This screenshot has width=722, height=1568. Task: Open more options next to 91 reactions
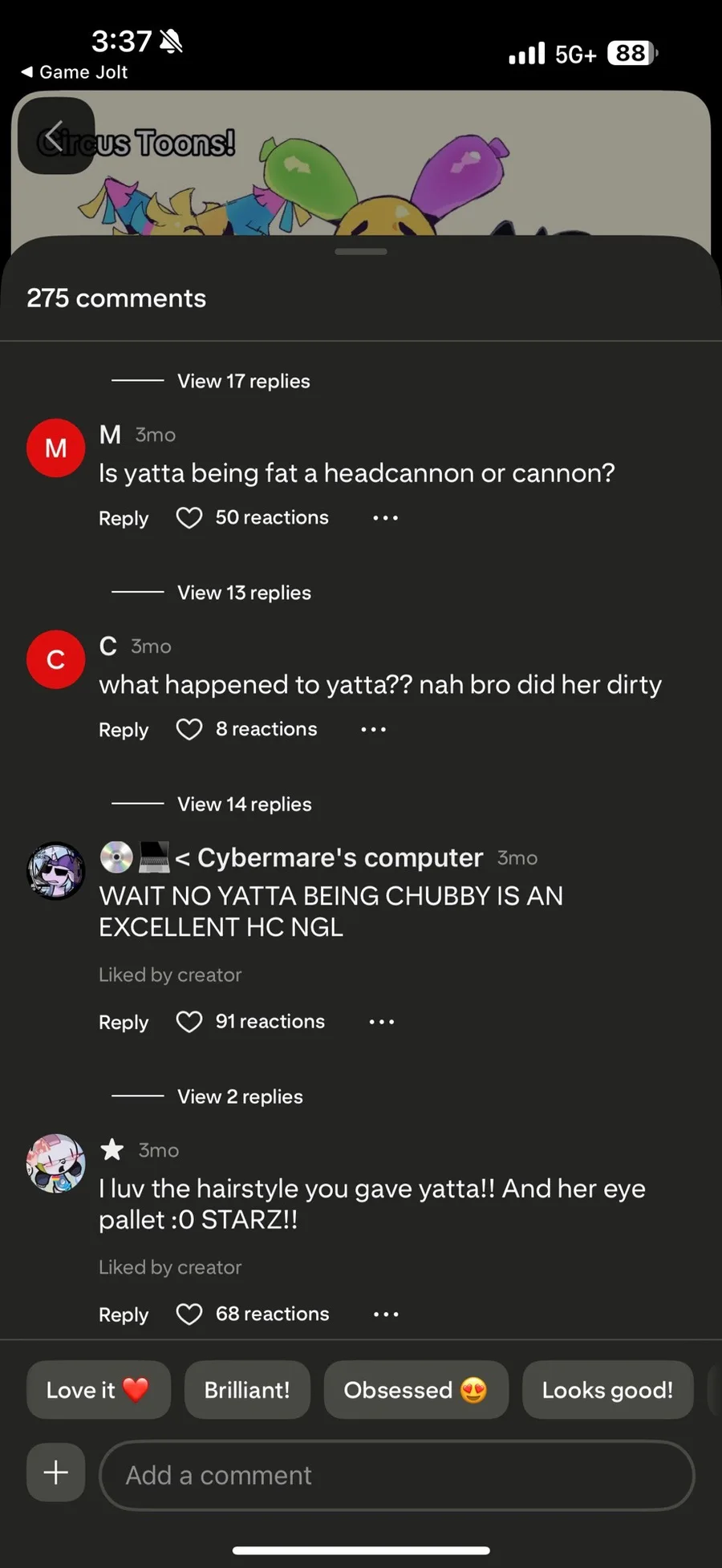382,1022
